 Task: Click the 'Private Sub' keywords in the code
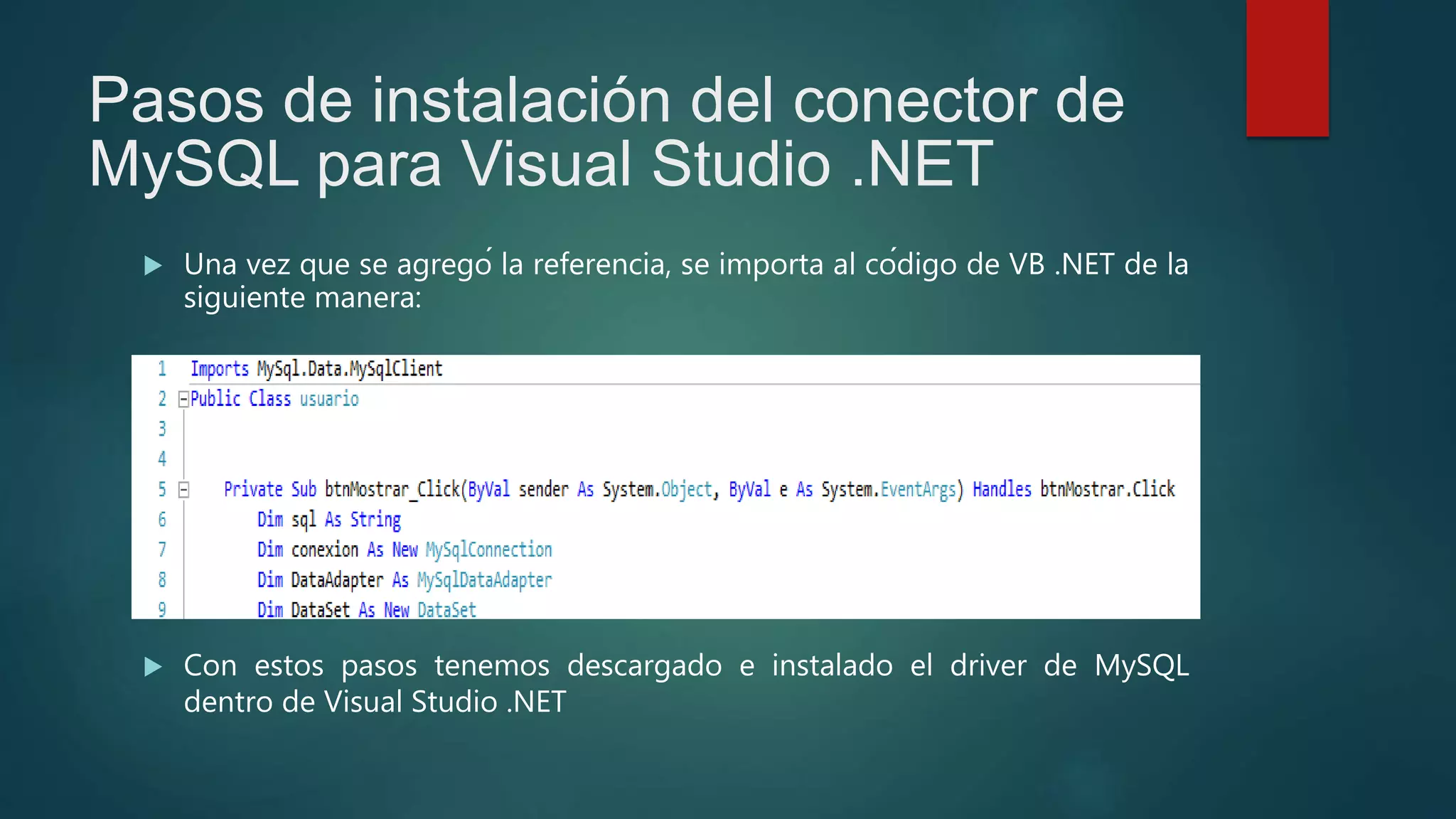coord(270,489)
